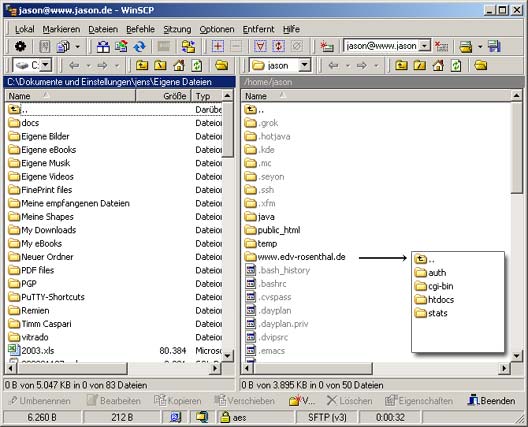528x427 pixels.
Task: Click the Save Session floppy disk icon
Action: [x=494, y=46]
